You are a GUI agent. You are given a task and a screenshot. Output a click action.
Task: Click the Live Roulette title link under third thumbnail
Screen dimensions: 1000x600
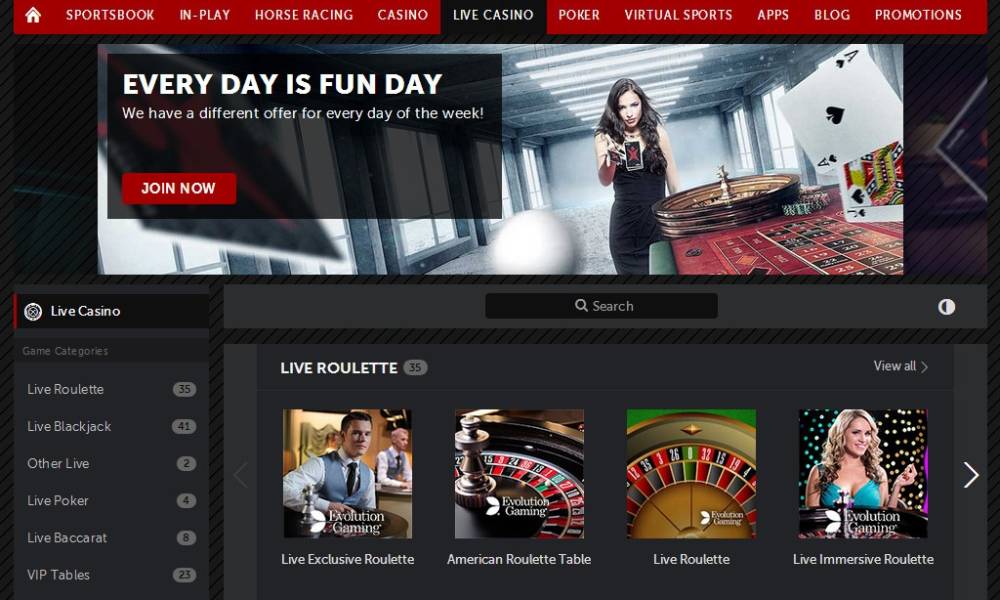691,559
